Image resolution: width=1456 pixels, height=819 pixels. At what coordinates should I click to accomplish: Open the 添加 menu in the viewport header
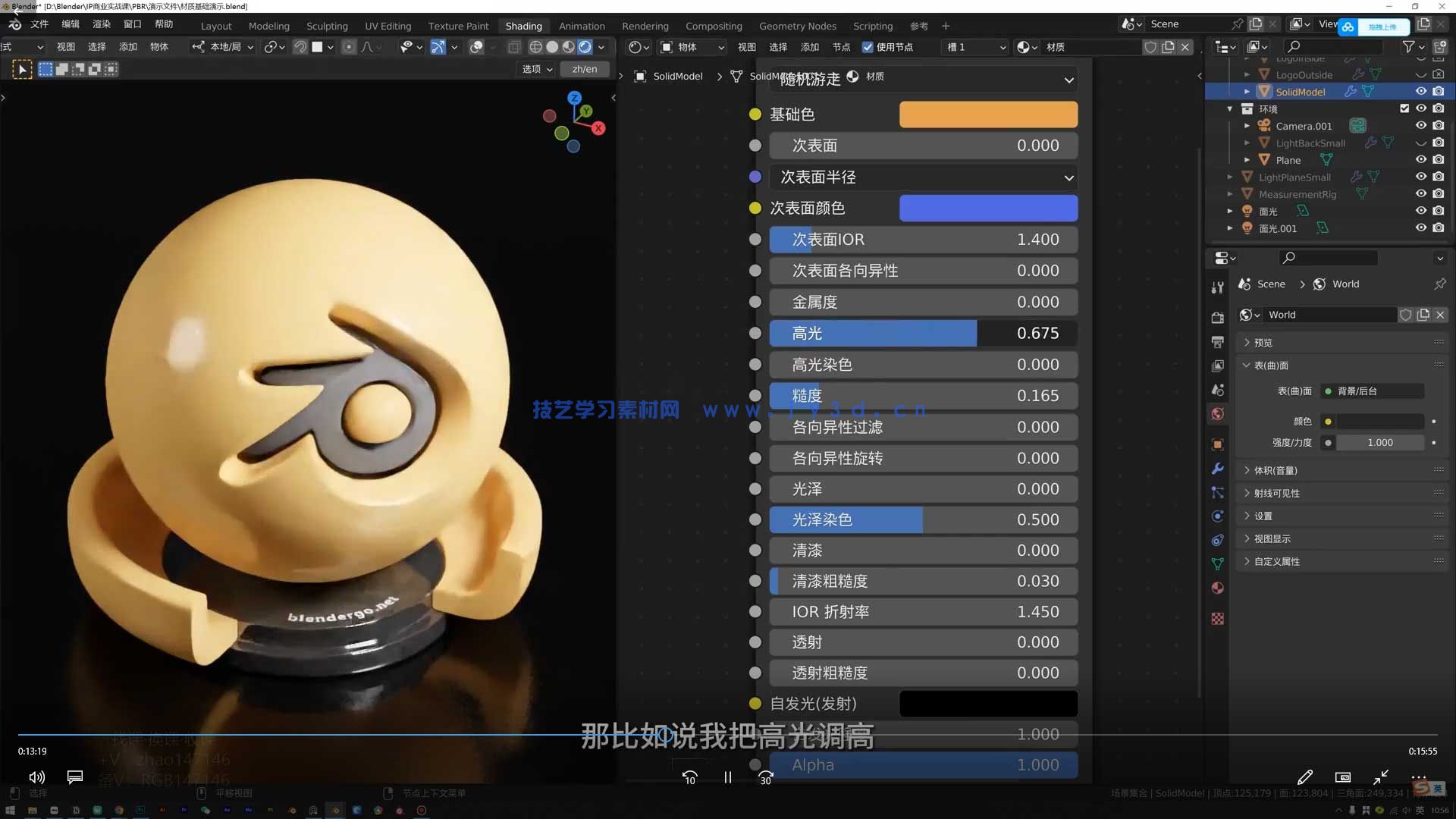tap(127, 47)
